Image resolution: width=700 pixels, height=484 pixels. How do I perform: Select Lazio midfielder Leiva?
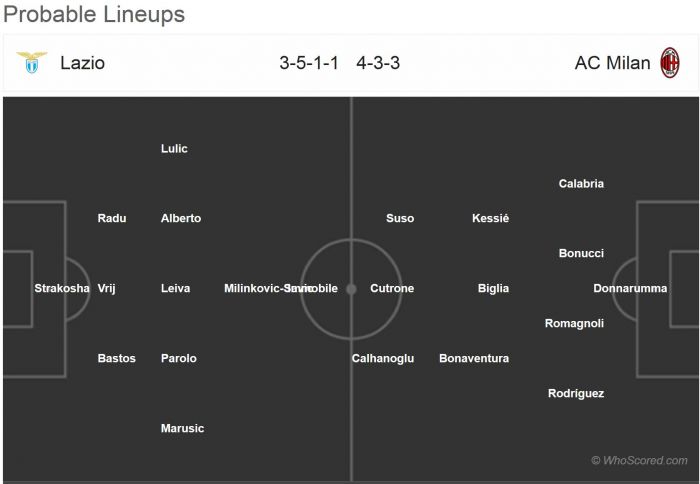point(175,288)
